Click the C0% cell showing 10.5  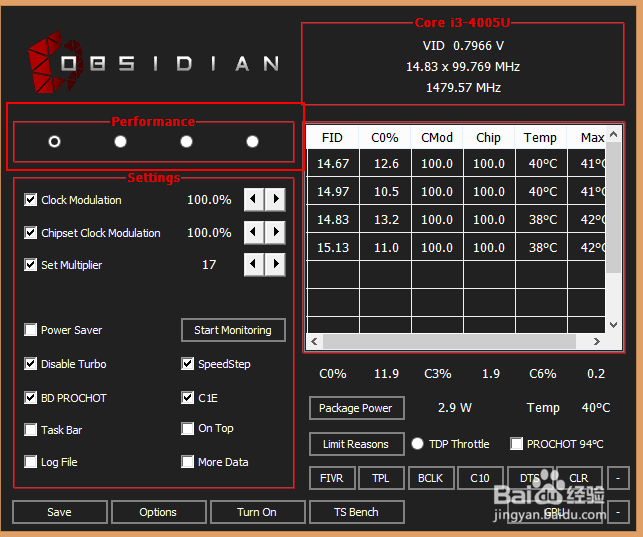386,191
